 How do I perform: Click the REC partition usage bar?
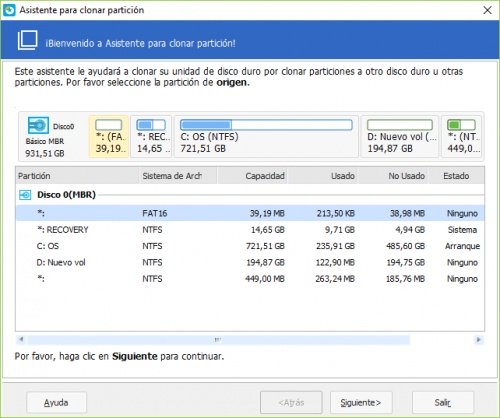(x=151, y=125)
